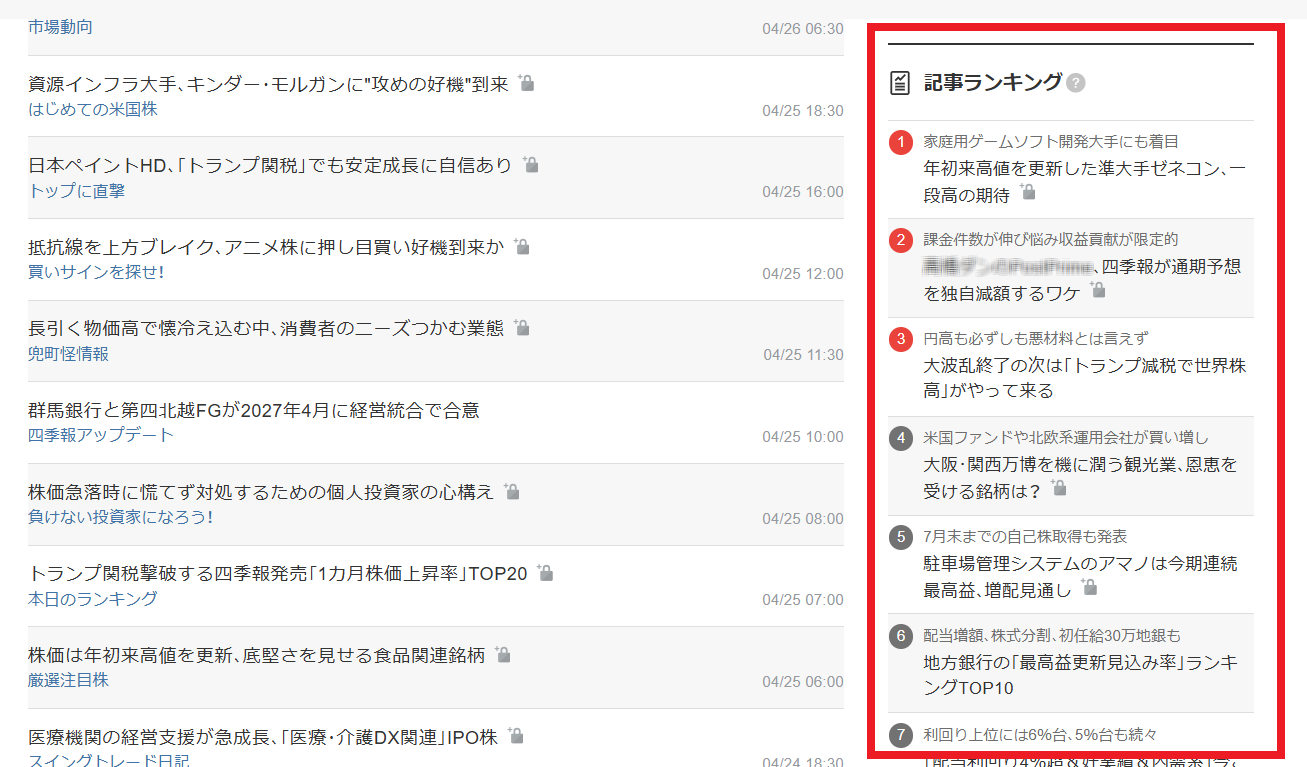Viewport: 1307px width, 767px height.
Task: Click the gray rank 6 badge
Action: click(x=901, y=635)
